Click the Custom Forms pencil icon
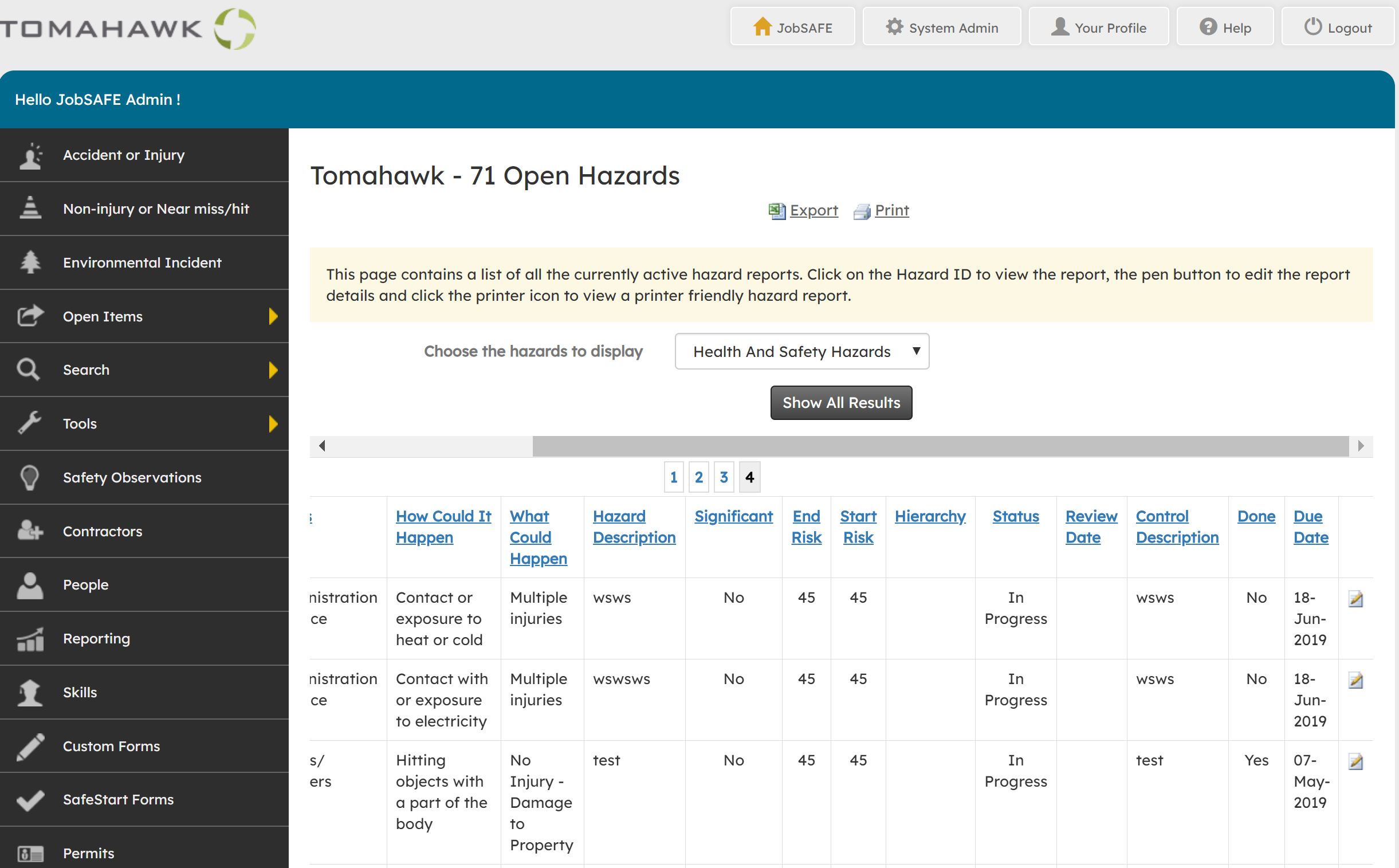 (x=30, y=747)
